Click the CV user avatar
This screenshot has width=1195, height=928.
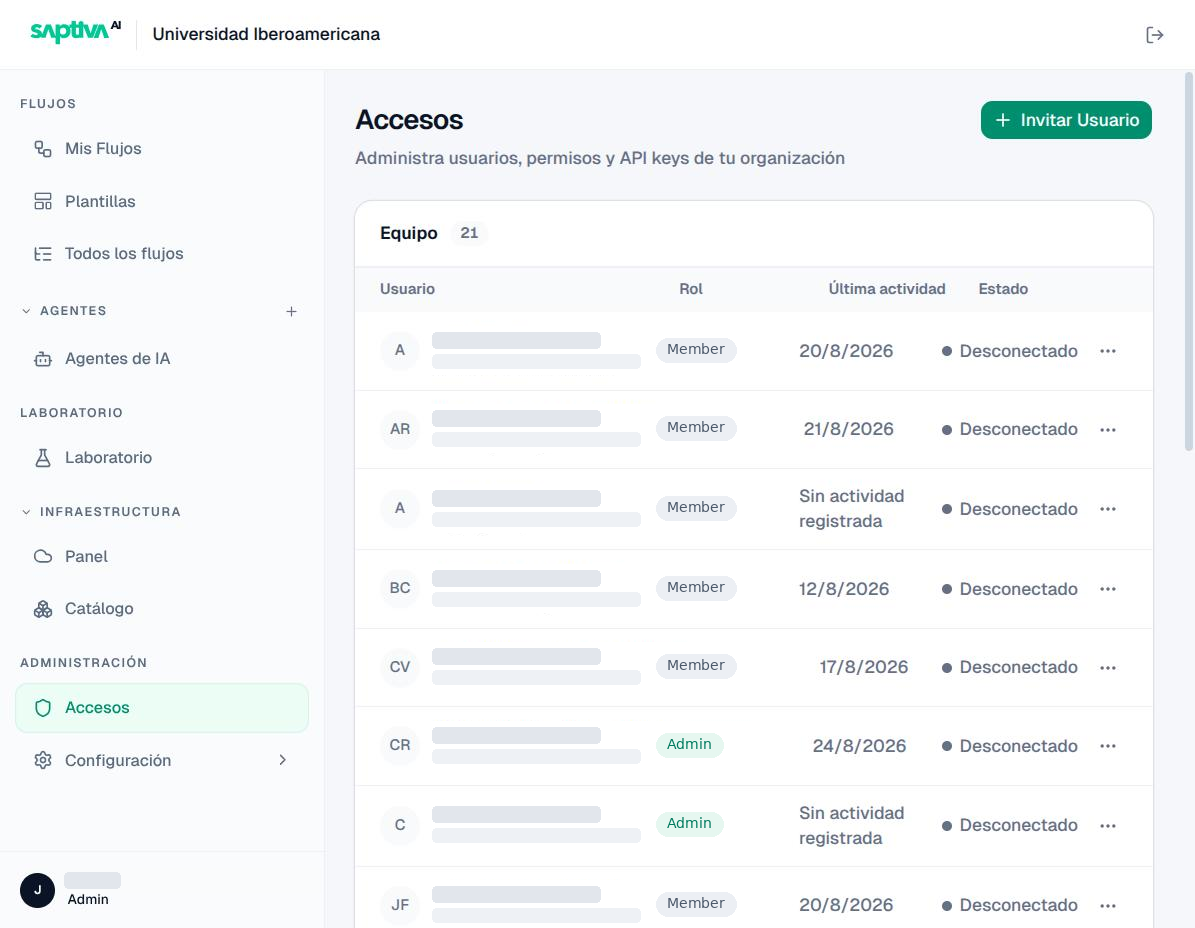[400, 667]
